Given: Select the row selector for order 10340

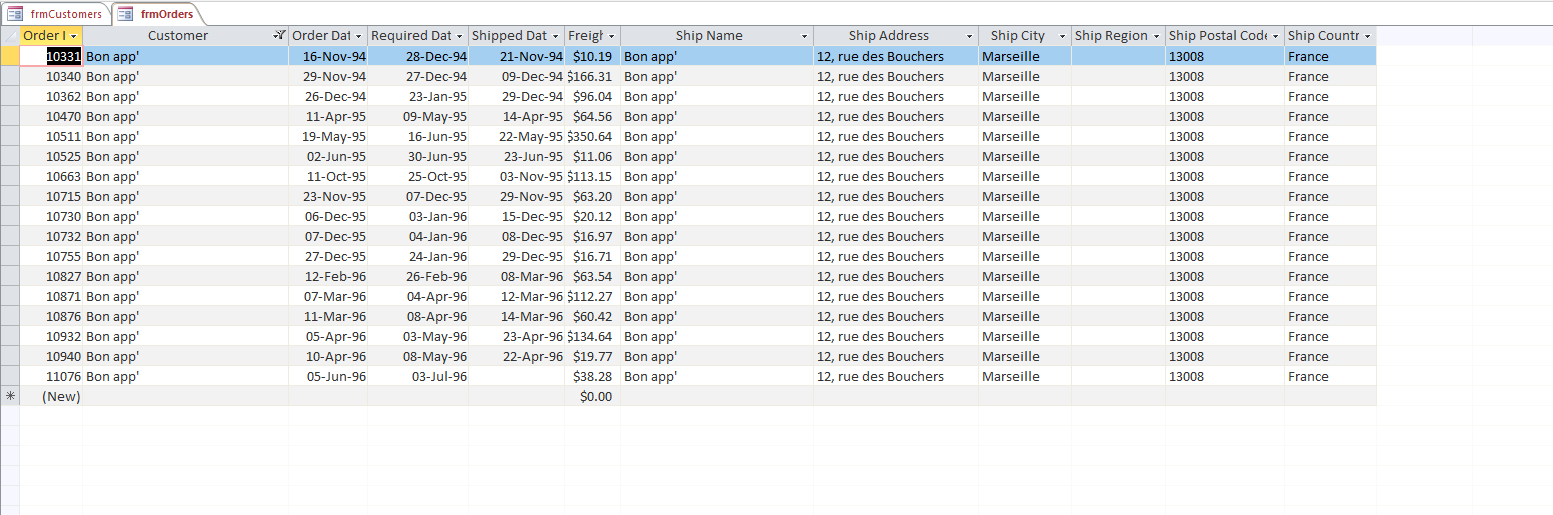Looking at the screenshot, I should [10, 76].
